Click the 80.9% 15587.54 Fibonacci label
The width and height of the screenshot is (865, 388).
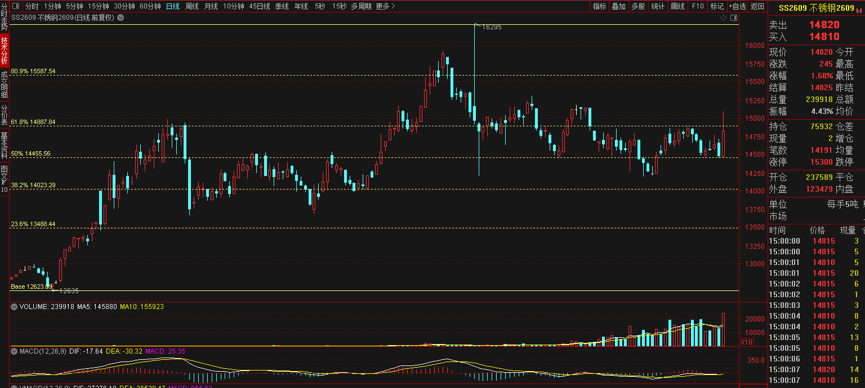coord(34,71)
